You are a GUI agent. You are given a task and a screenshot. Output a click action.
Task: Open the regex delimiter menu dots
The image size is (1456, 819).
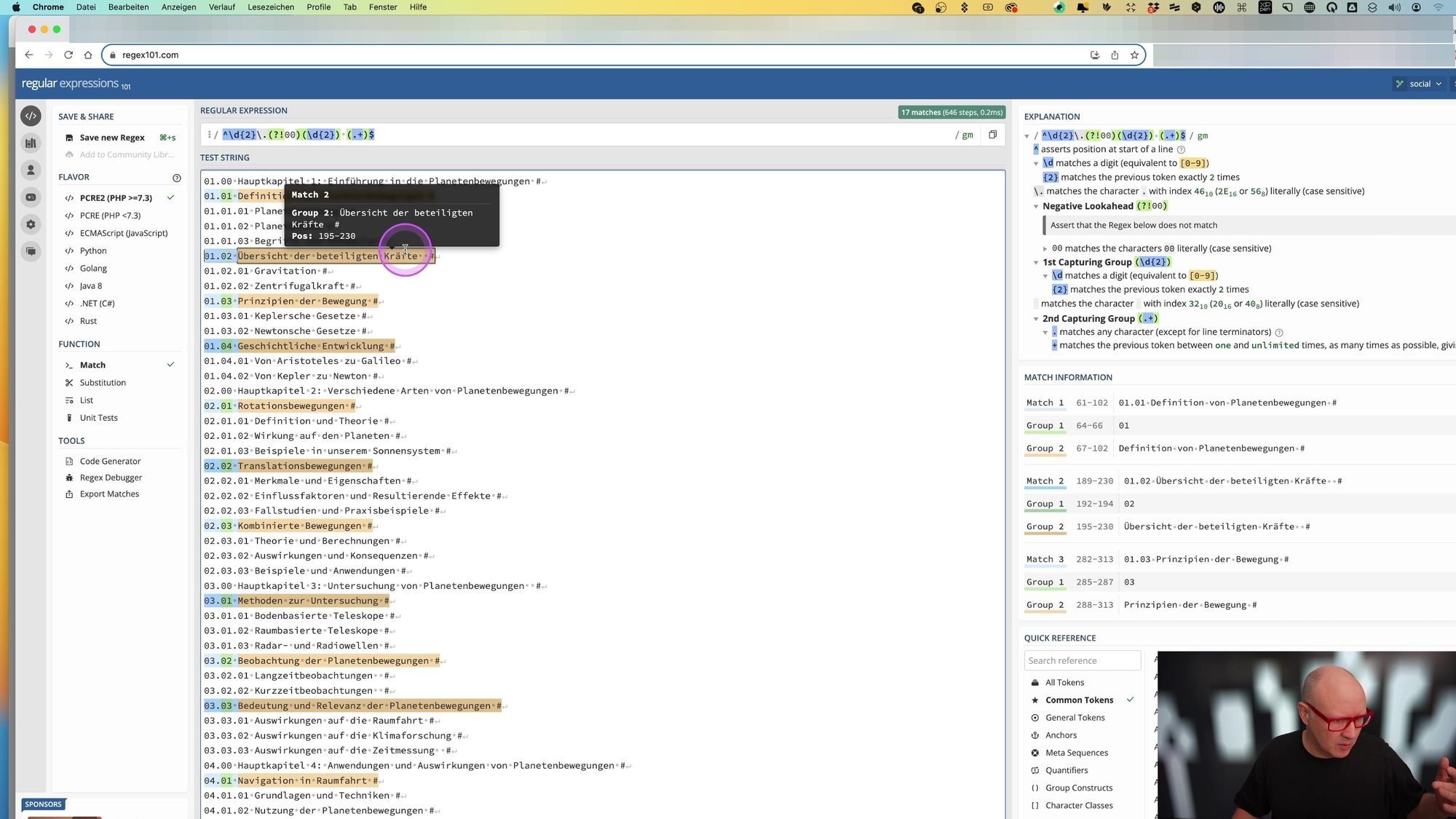(x=209, y=135)
